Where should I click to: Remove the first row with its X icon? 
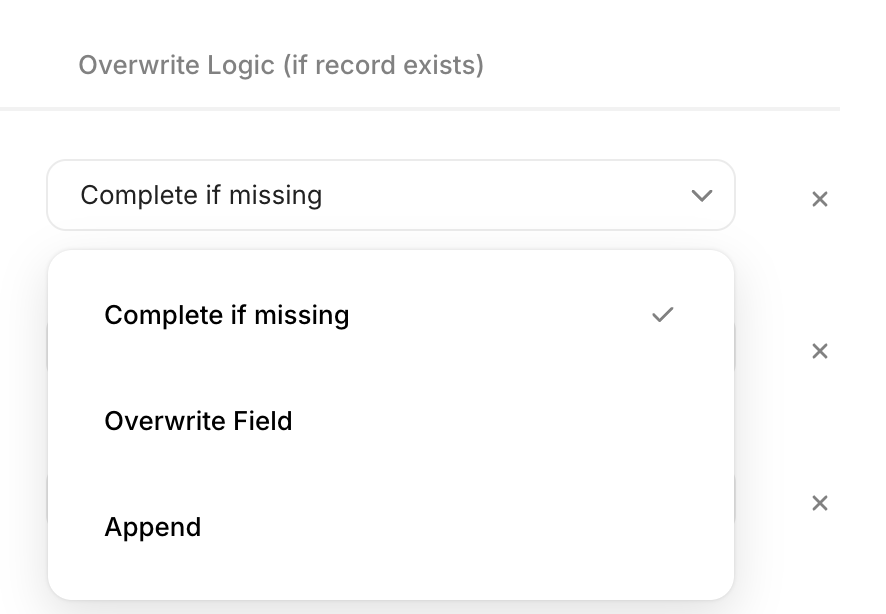tap(819, 199)
